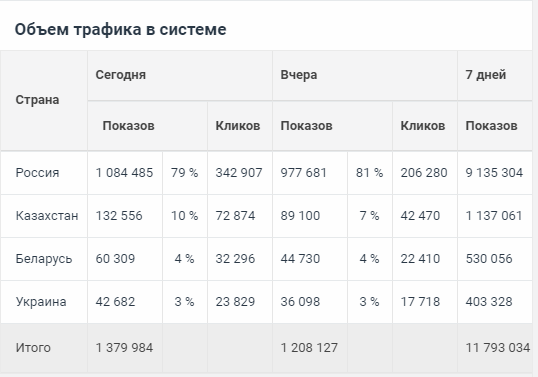The width and height of the screenshot is (538, 377).
Task: Click the Россия today impressions 1 084 485
Action: (x=124, y=173)
